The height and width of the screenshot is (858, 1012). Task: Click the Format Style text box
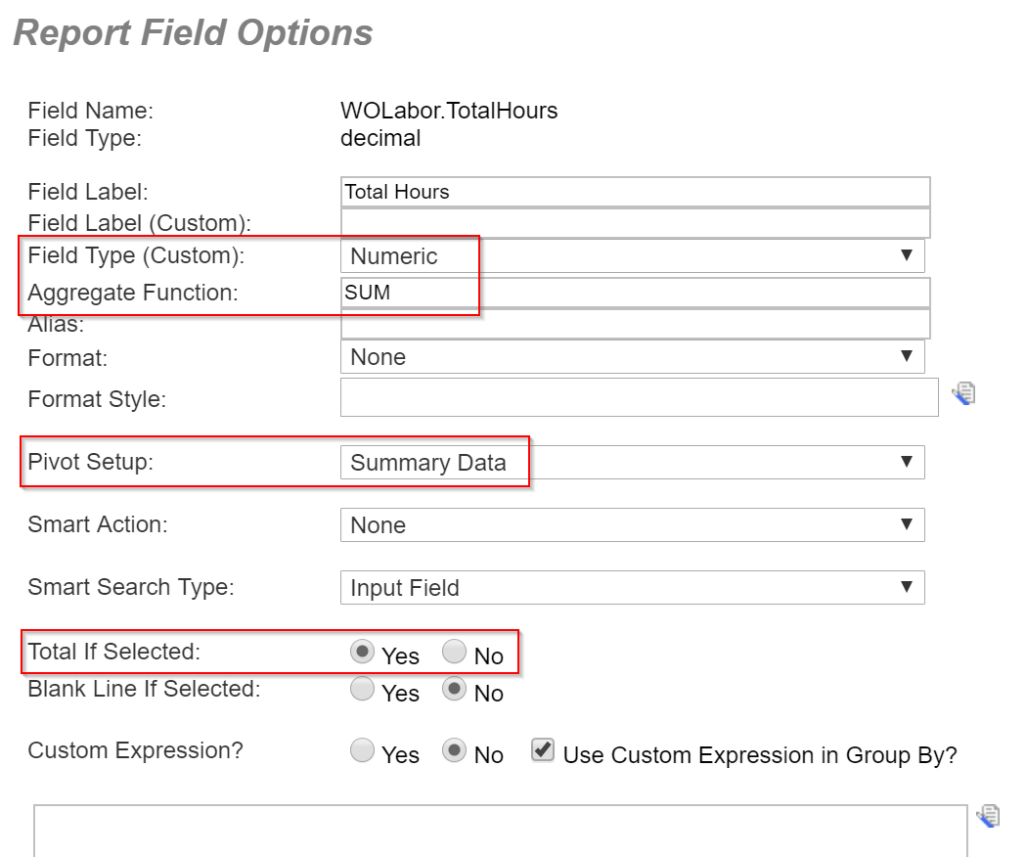pyautogui.click(x=640, y=398)
